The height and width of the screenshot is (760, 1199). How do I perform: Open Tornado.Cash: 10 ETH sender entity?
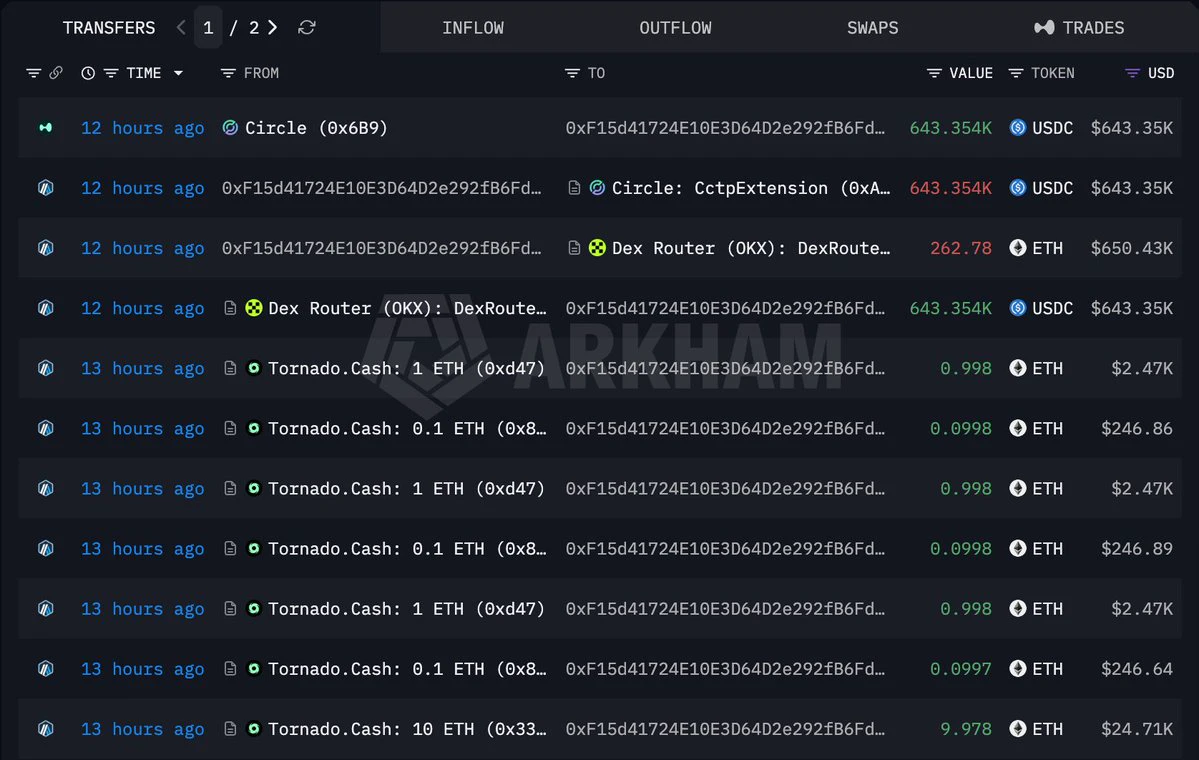coord(407,729)
